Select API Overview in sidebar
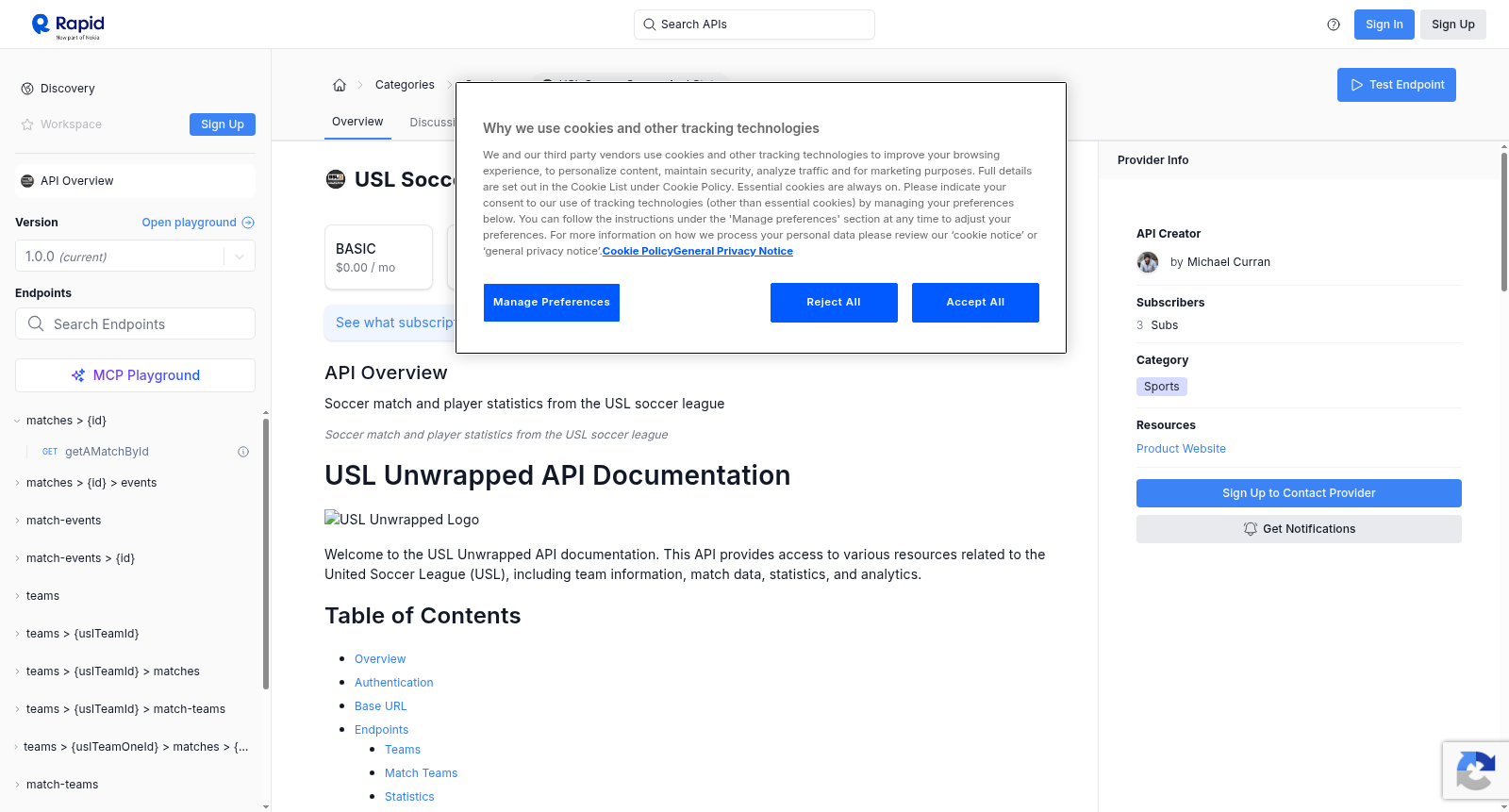1509x812 pixels. pos(135,181)
